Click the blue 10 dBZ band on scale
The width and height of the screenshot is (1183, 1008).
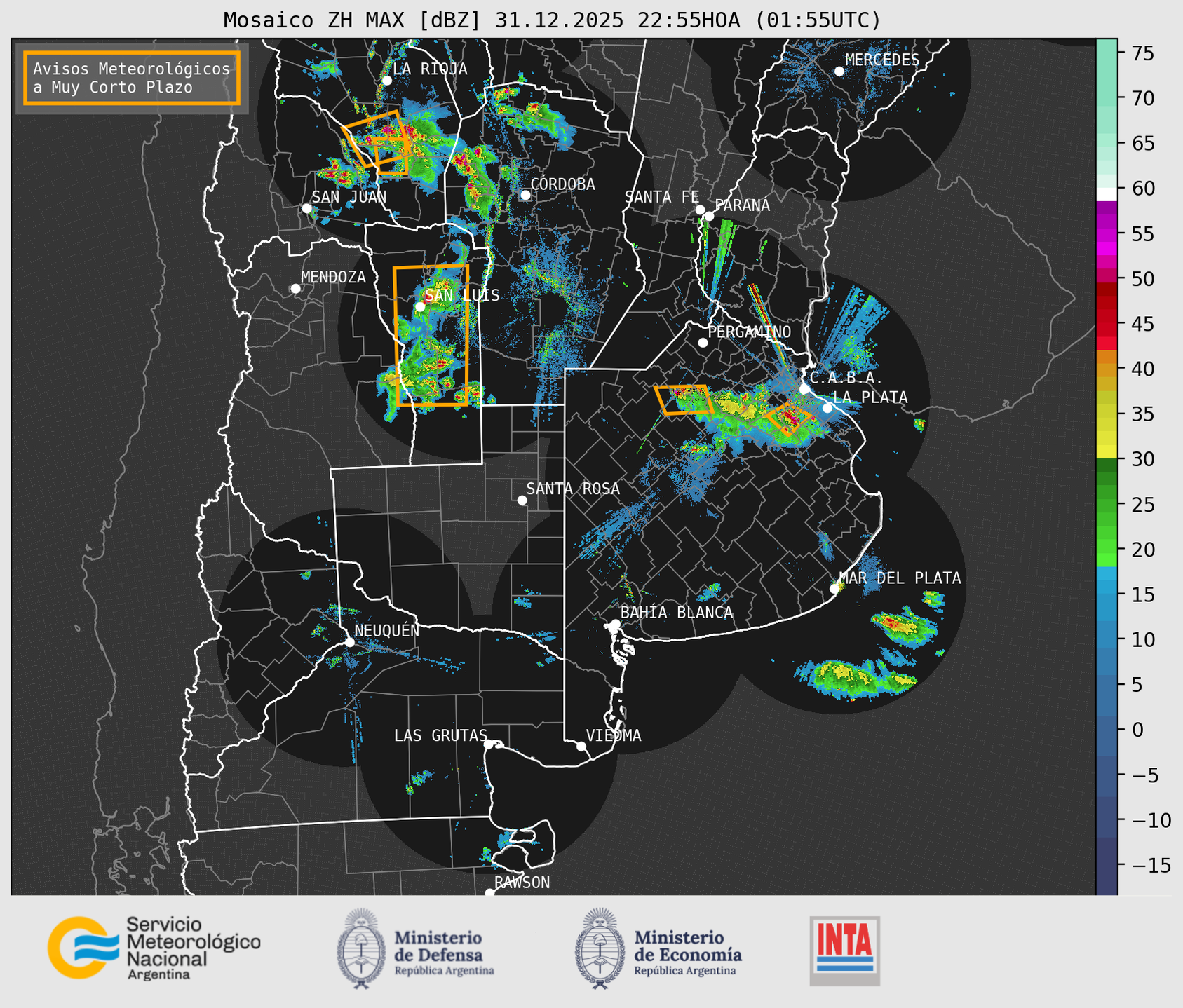1107,639
